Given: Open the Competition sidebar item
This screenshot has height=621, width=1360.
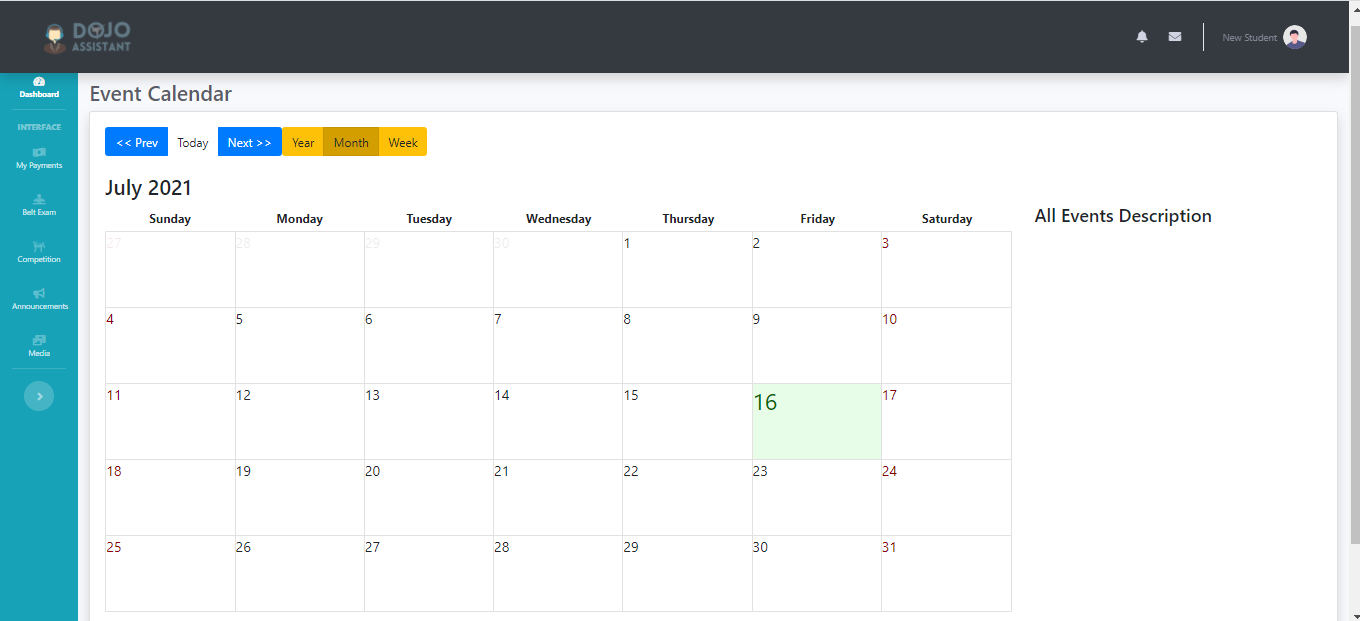Looking at the screenshot, I should point(39,252).
